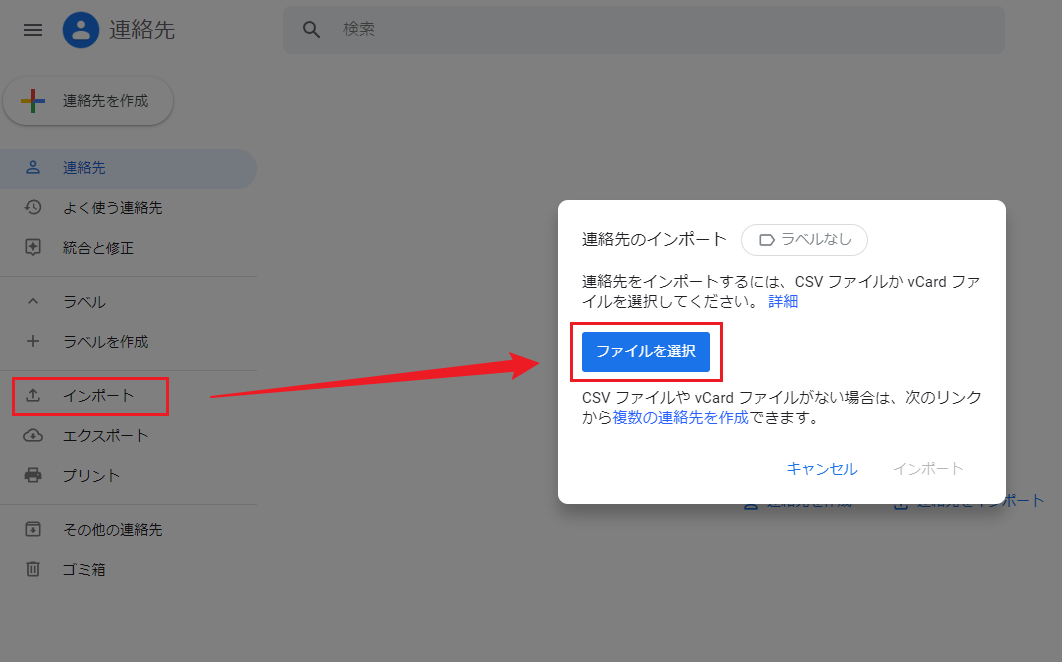Click the blue Contacts logo icon
This screenshot has height=662, width=1062.
(x=81, y=30)
